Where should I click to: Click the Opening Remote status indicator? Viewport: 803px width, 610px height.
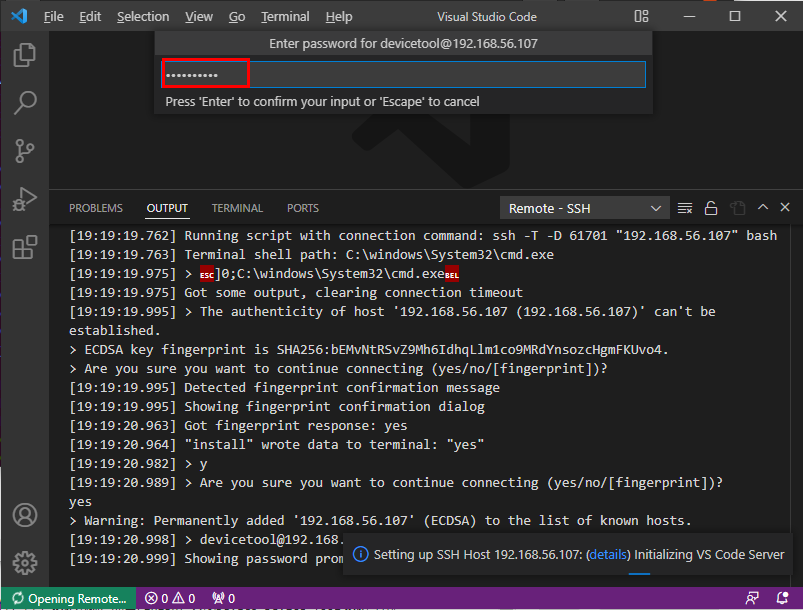click(69, 598)
